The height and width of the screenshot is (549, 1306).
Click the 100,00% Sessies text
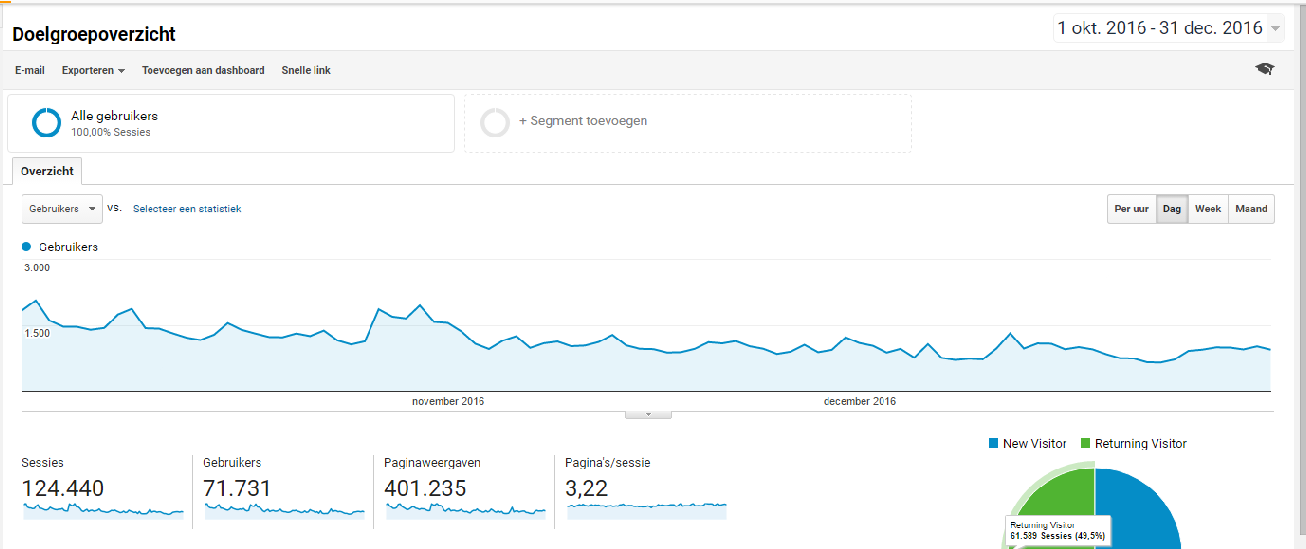tap(111, 132)
